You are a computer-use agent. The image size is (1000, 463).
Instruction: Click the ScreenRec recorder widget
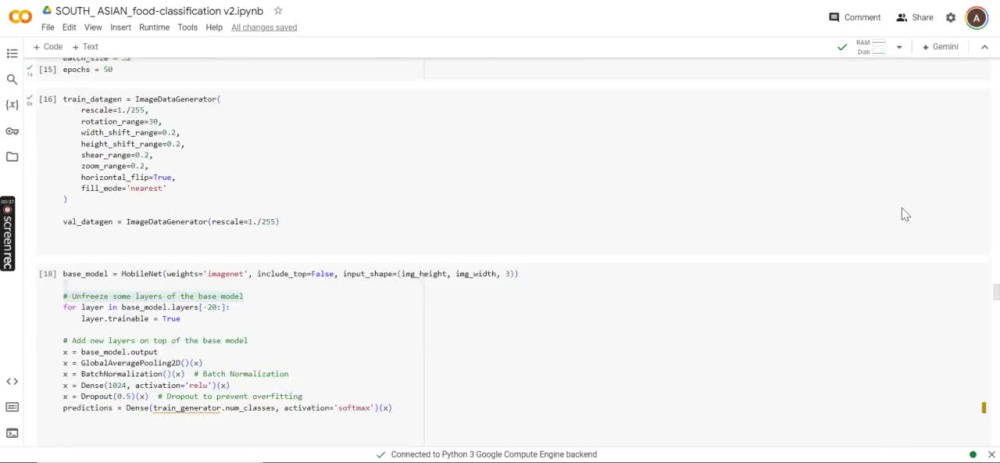click(x=7, y=233)
